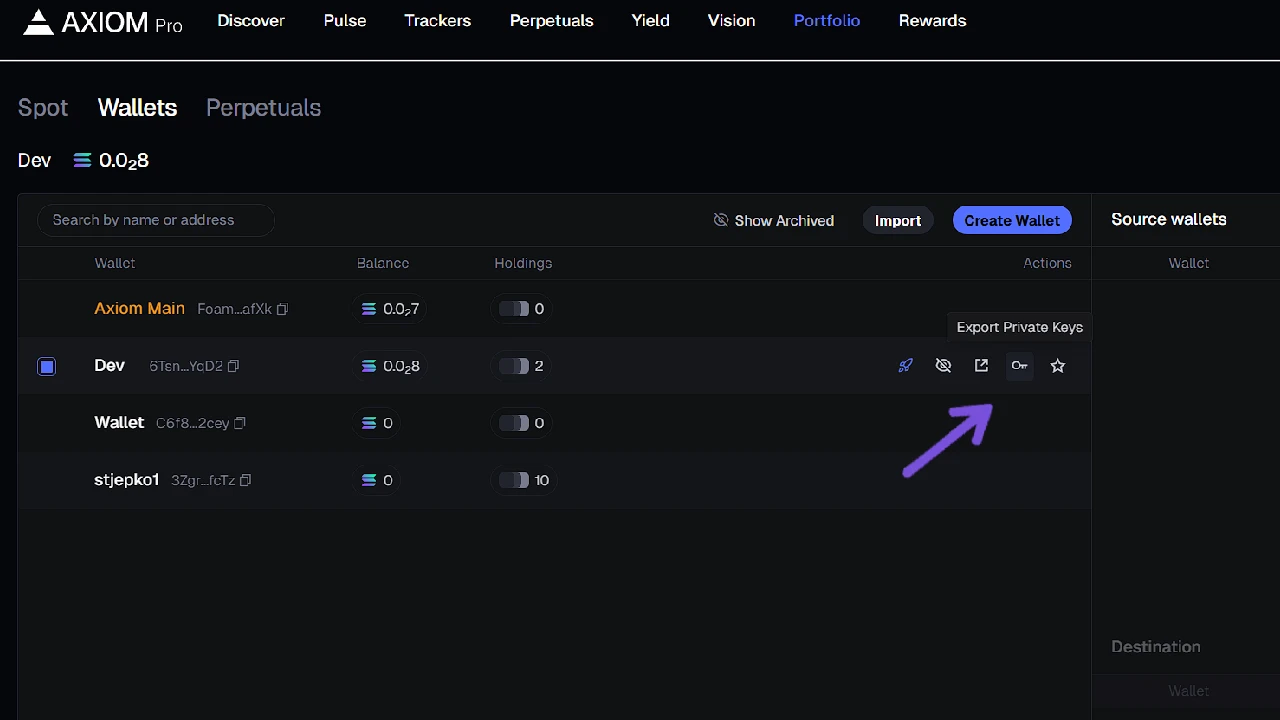Switch to the Perpetuals tab

263,108
